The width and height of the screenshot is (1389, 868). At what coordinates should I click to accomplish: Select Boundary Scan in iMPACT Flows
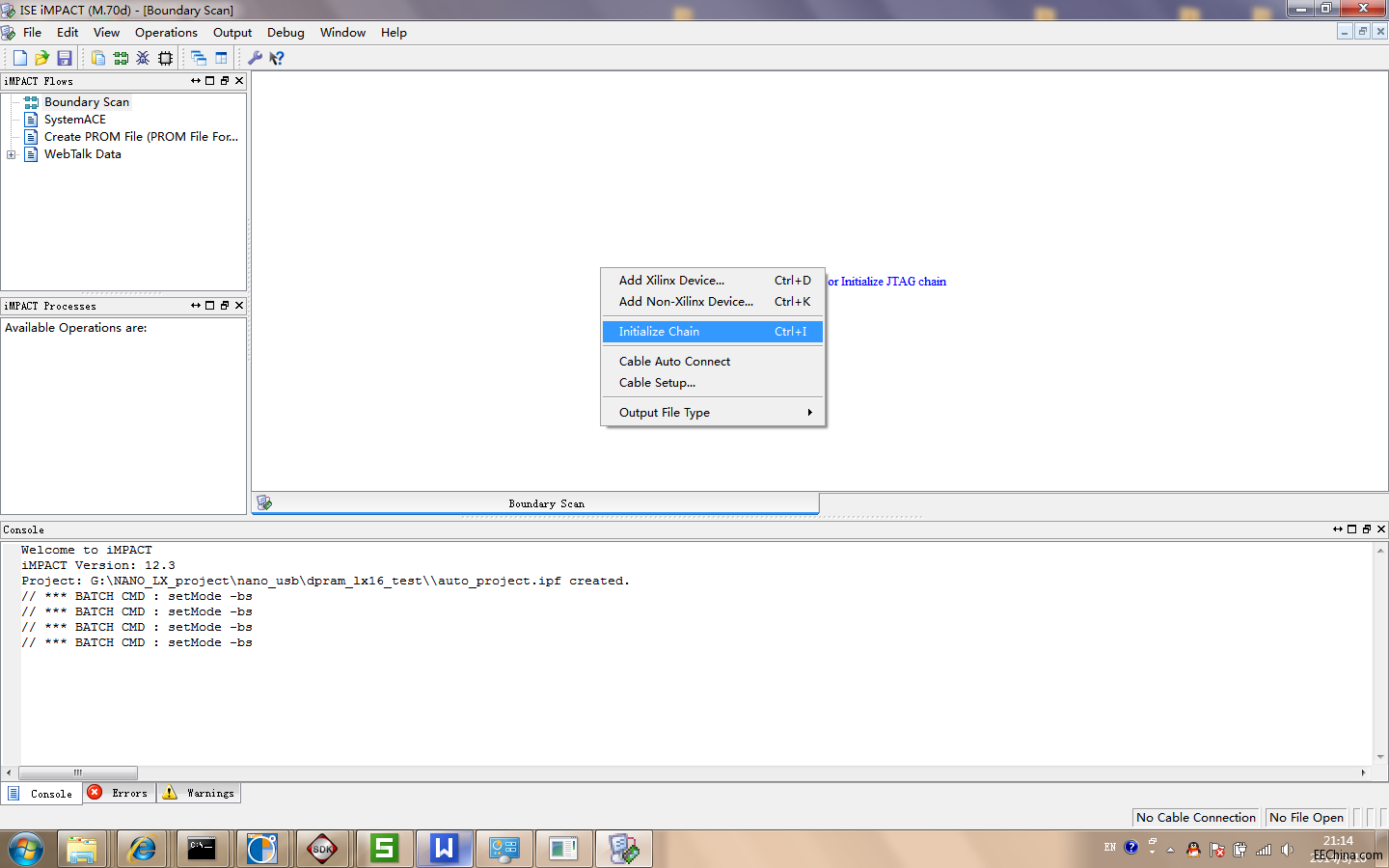[x=87, y=102]
